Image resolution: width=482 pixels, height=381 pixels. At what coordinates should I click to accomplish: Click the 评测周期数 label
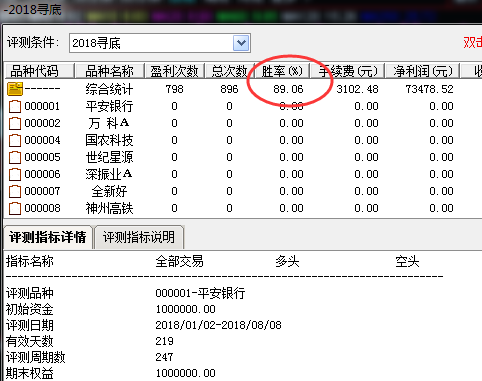(x=36, y=357)
